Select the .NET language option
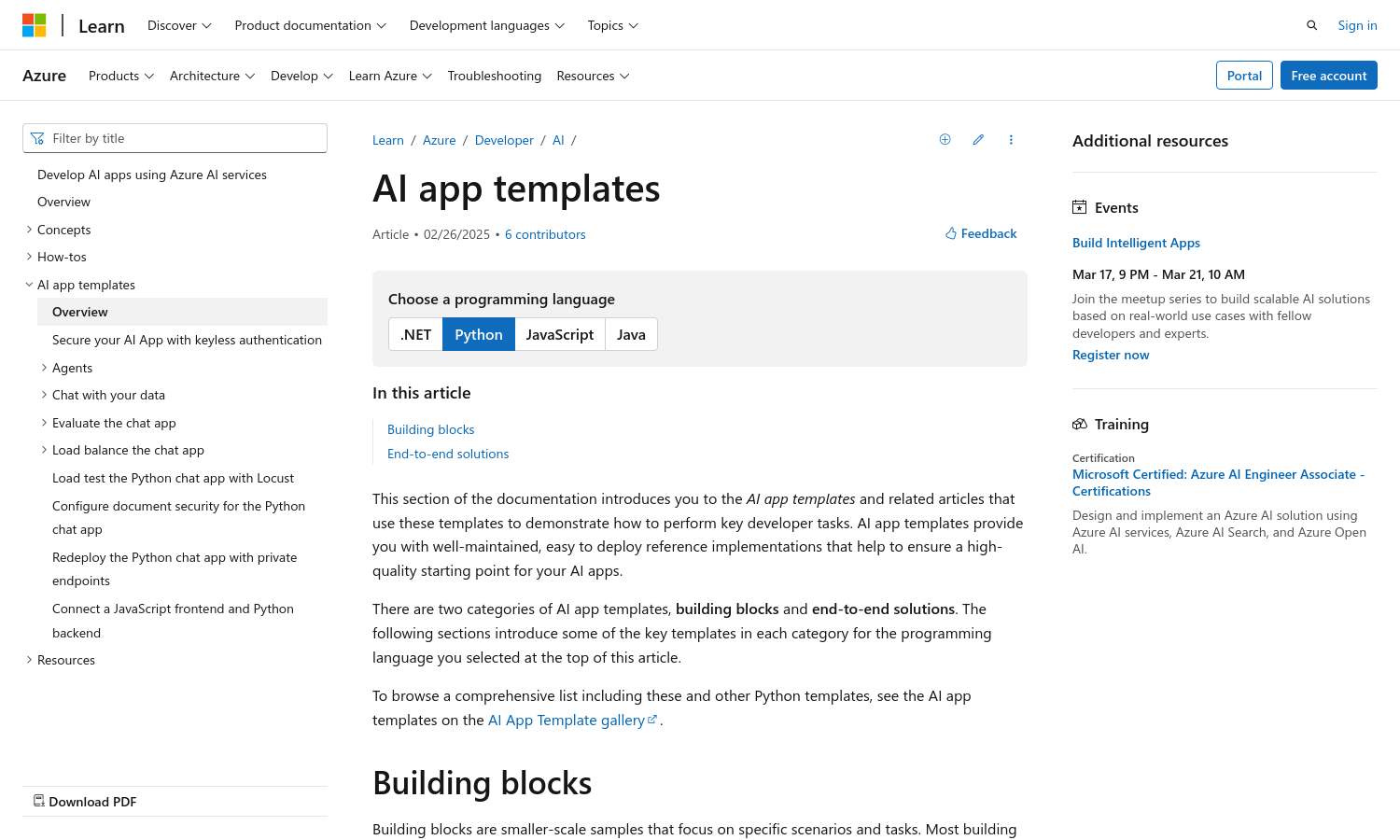 coord(415,334)
